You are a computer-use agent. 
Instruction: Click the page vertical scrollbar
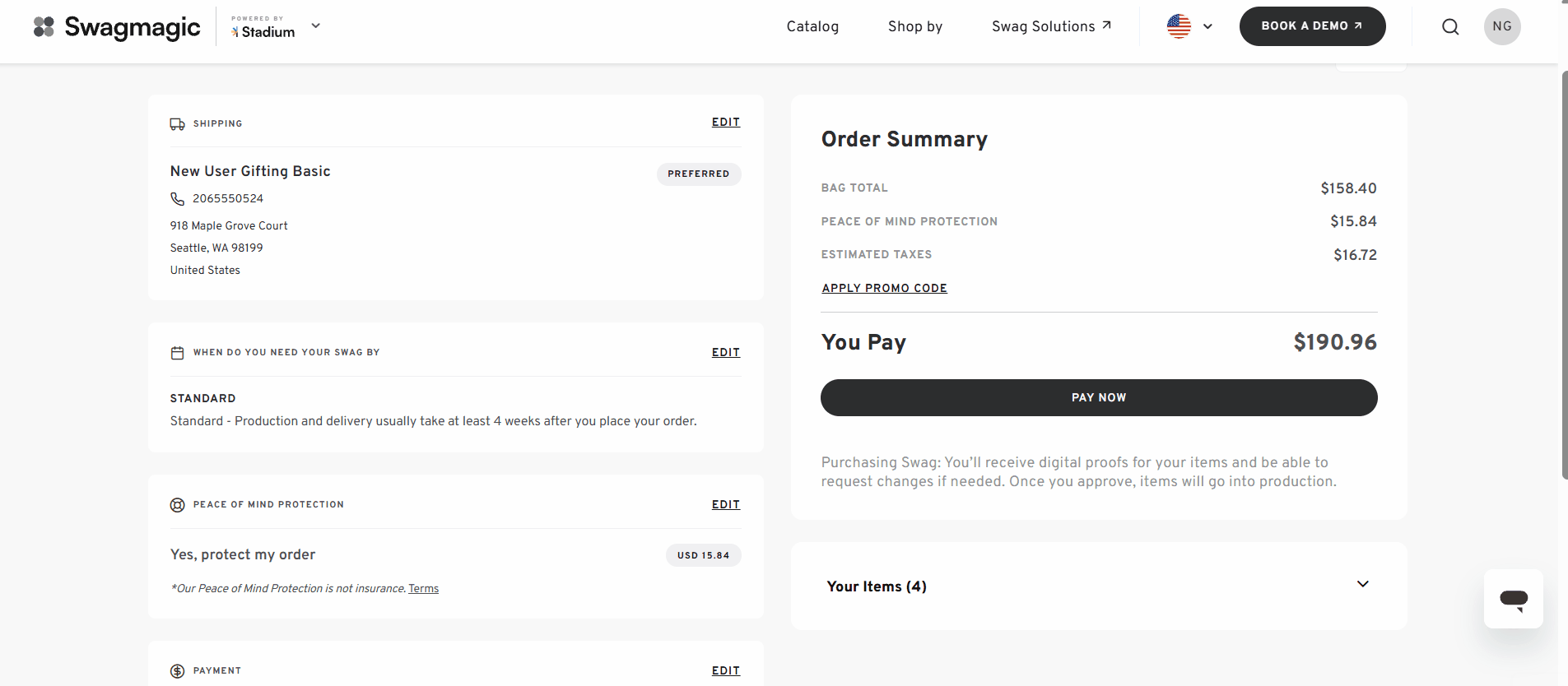pyautogui.click(x=1565, y=275)
